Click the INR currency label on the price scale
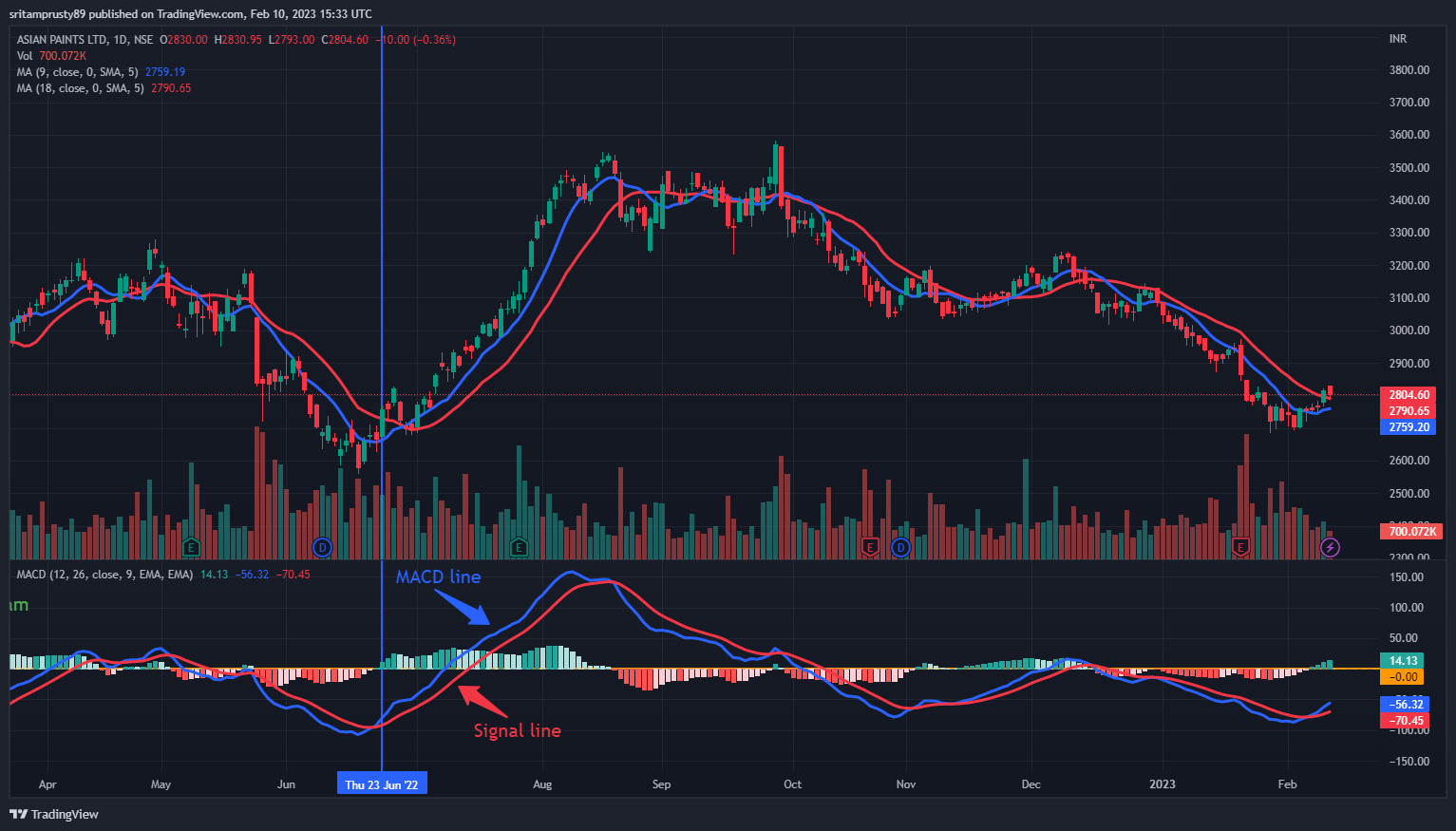Screen dimensions: 1456x831 tap(1398, 39)
